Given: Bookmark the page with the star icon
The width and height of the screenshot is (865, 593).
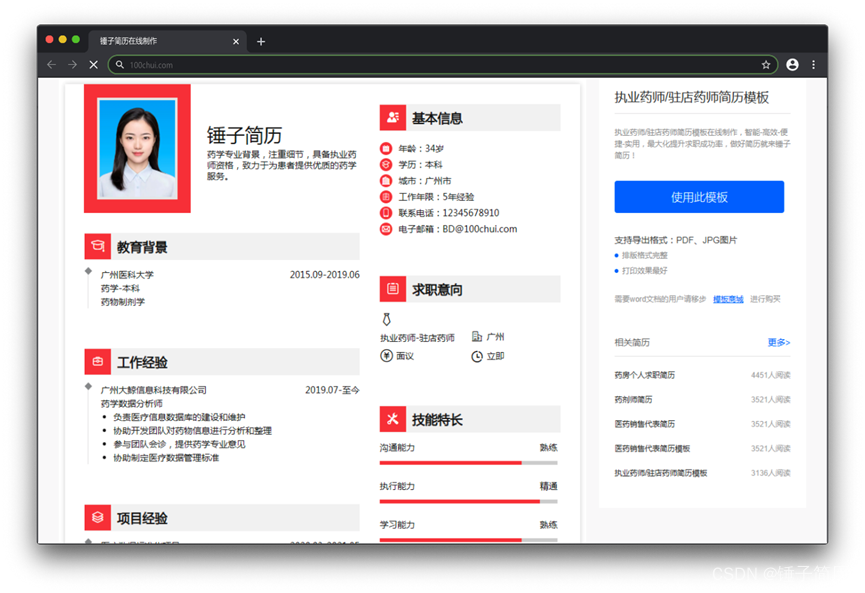Looking at the screenshot, I should click(766, 65).
